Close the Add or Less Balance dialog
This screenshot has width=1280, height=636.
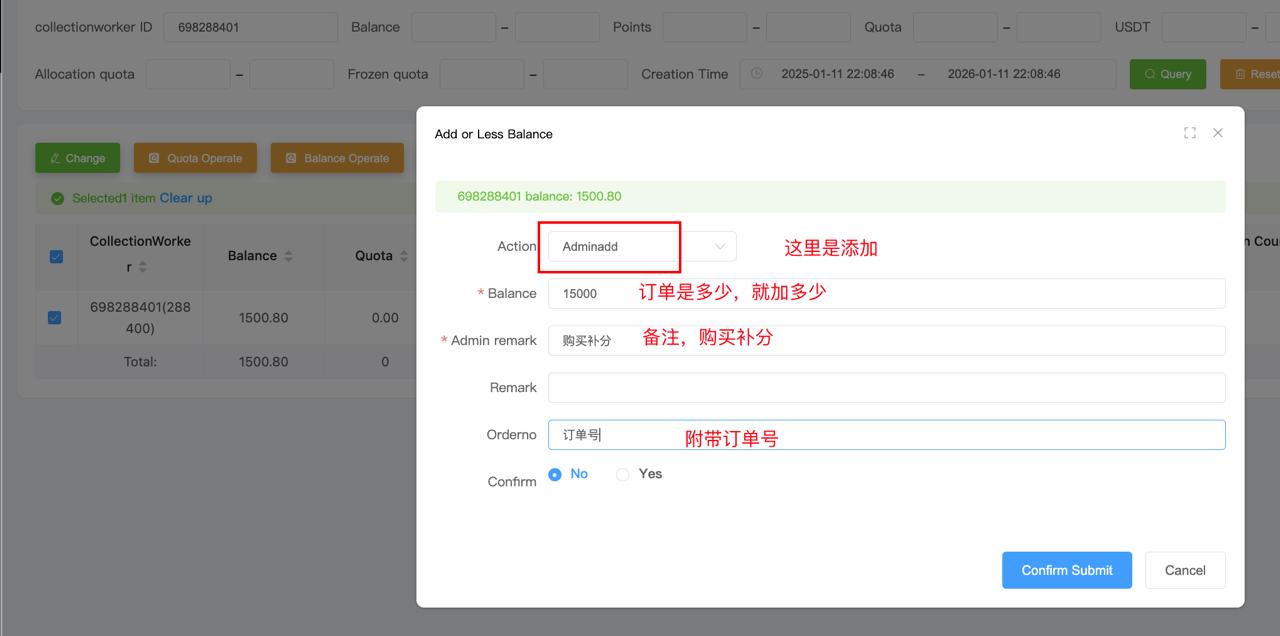tap(1218, 133)
